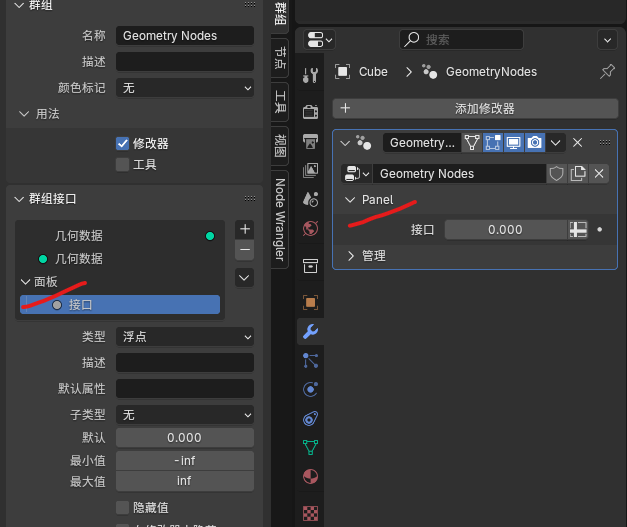
Task: Switch to the 视图 sidebar tab
Action: [280, 146]
